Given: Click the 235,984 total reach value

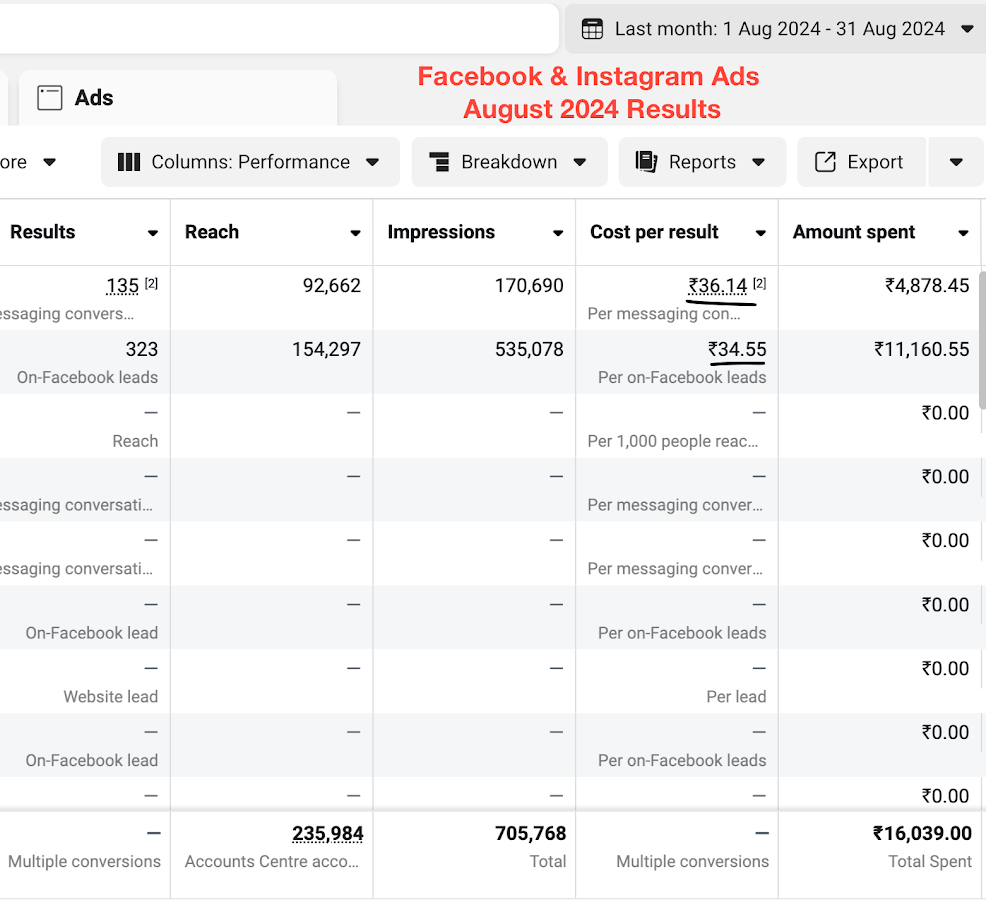Looking at the screenshot, I should 328,834.
